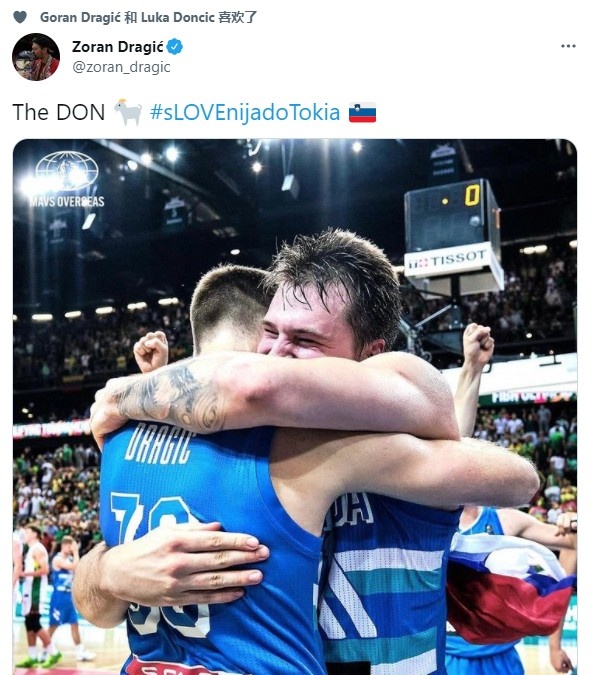Click the Mavs Overseas text under globe

tap(67, 201)
